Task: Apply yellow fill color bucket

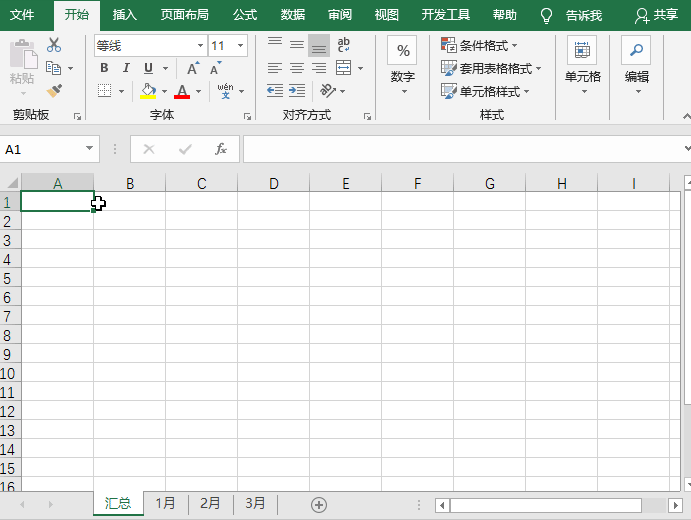Action: 149,91
